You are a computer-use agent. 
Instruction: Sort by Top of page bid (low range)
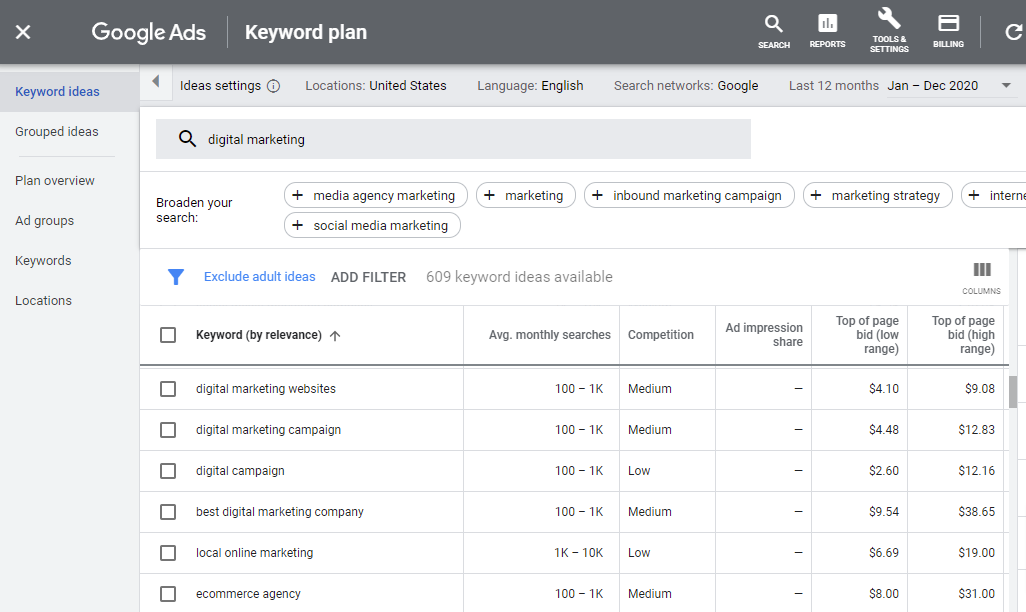867,335
